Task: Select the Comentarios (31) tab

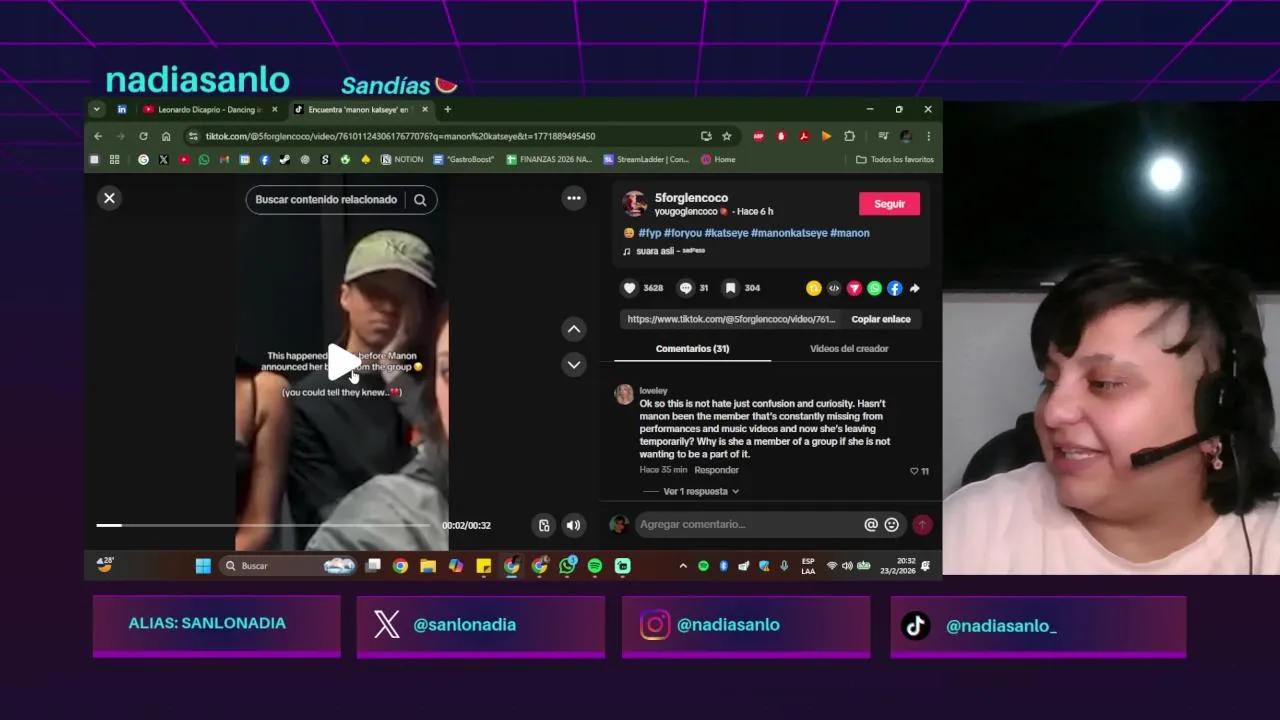Action: tap(692, 348)
